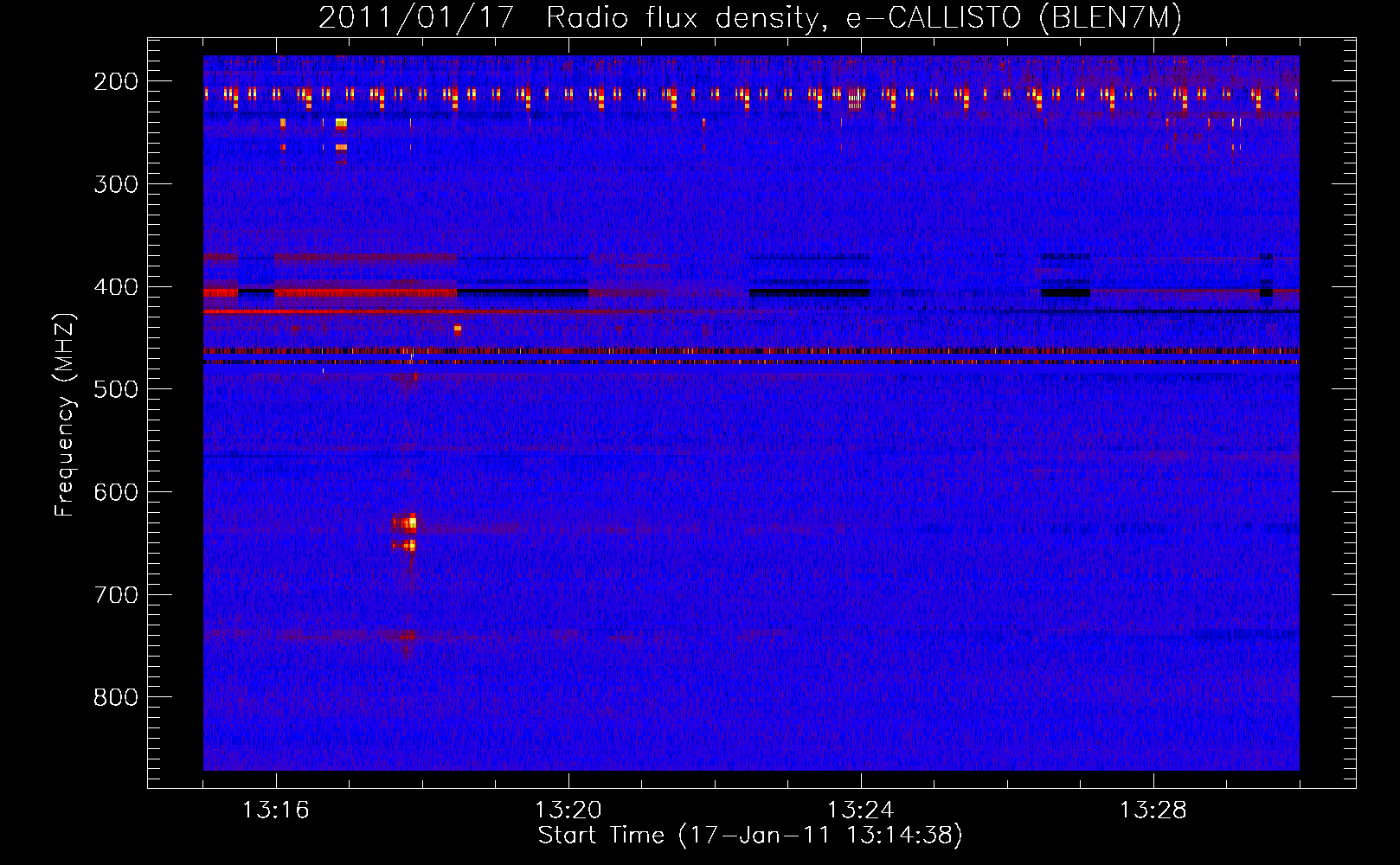Click the 13:28 time tick label

click(x=1153, y=811)
